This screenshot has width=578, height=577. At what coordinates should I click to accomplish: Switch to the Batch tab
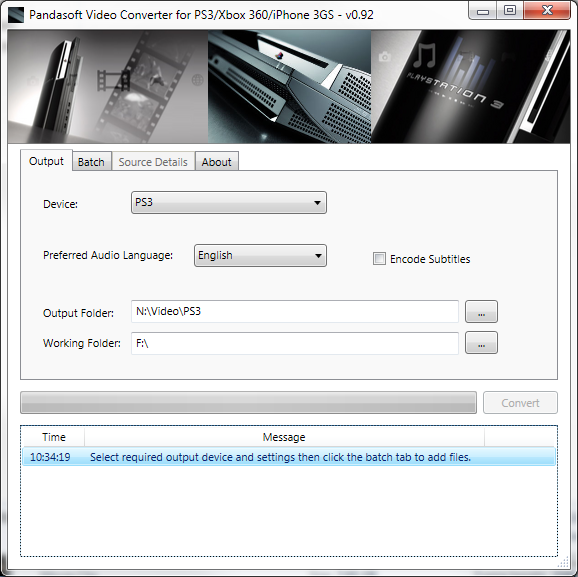point(91,161)
